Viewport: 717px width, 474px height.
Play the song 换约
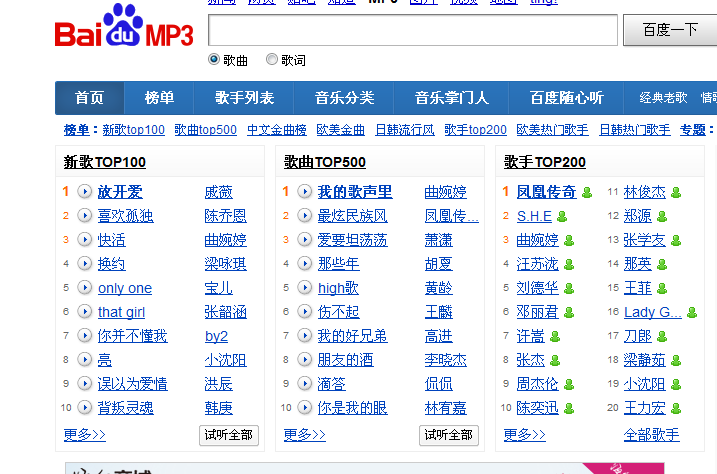pyautogui.click(x=85, y=263)
